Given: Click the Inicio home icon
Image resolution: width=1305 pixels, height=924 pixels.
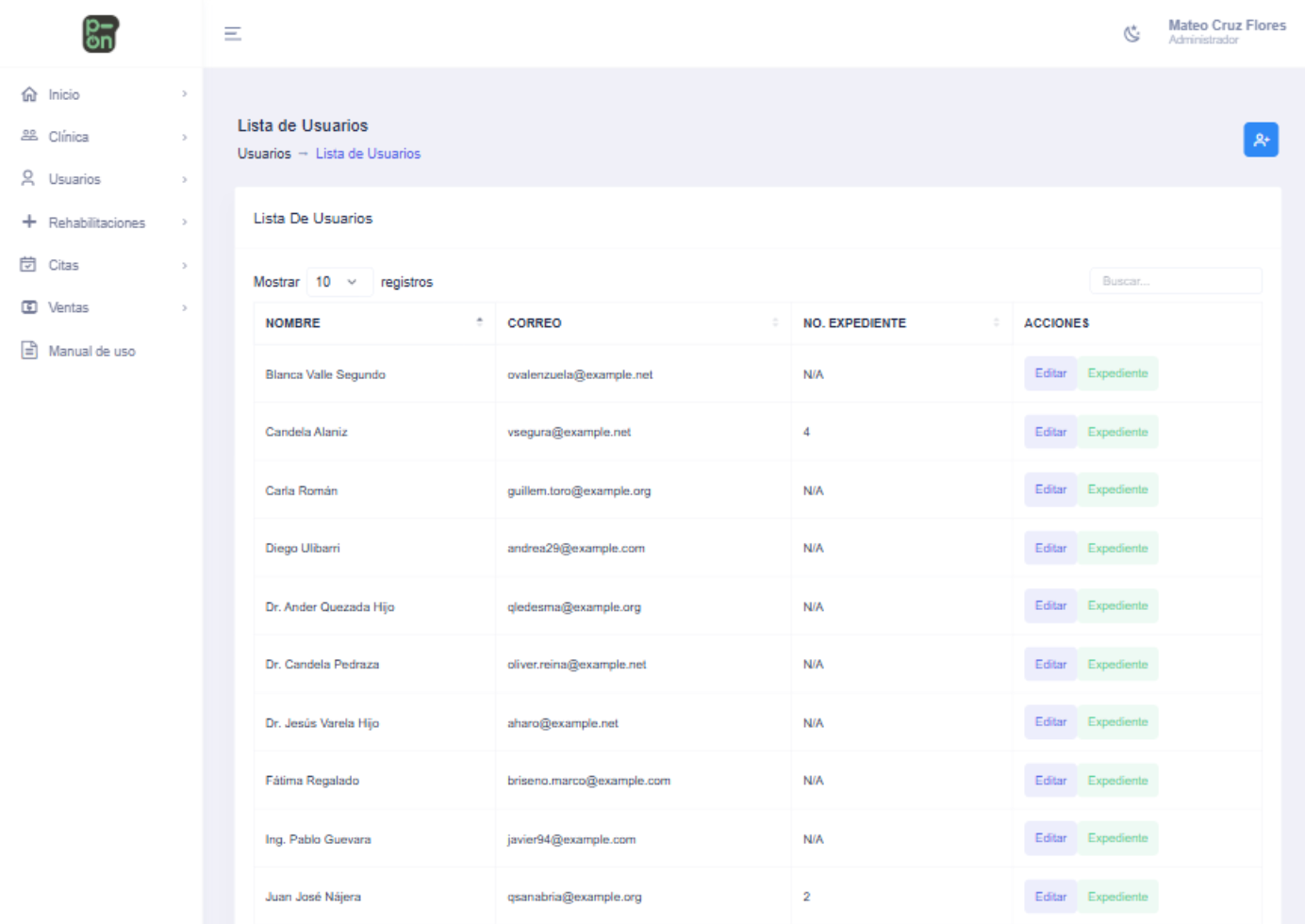Looking at the screenshot, I should [29, 94].
